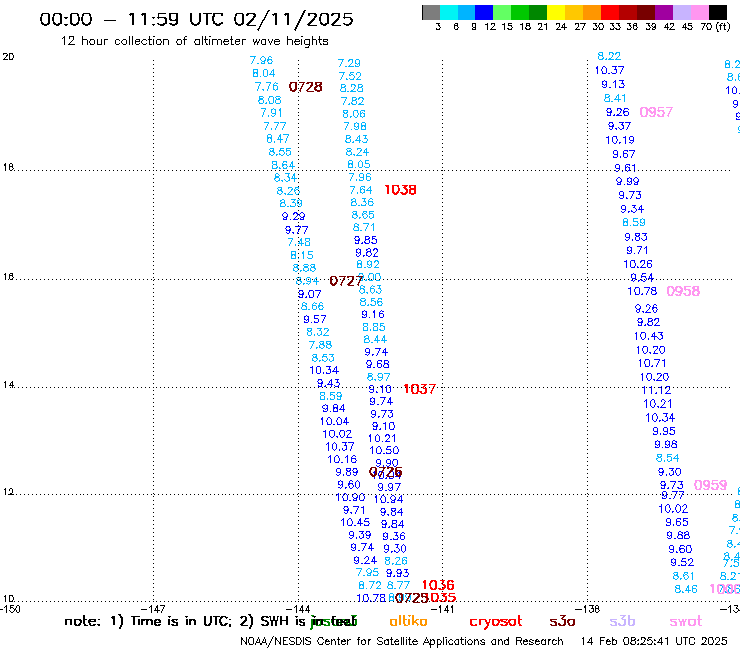740x650 pixels.
Task: Click the swot time label "0959"
Action: coord(710,485)
